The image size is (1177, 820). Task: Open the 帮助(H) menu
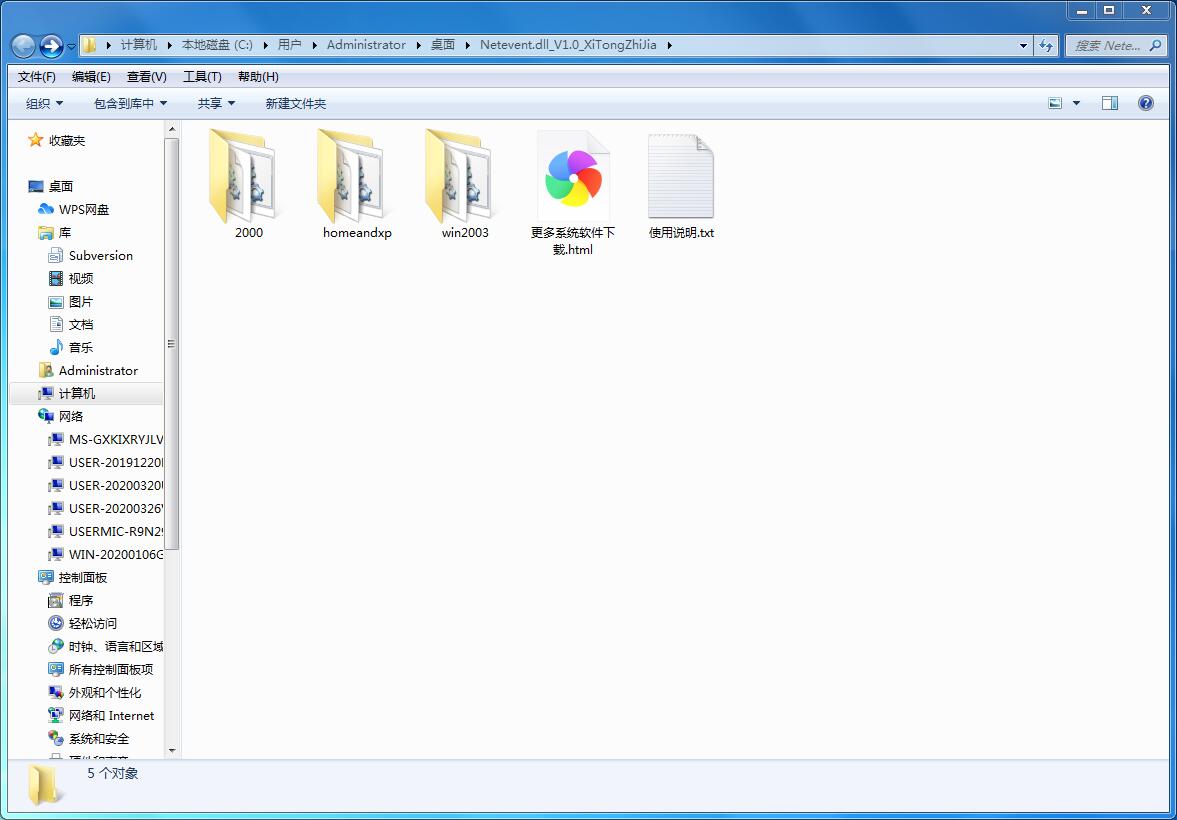pos(258,77)
